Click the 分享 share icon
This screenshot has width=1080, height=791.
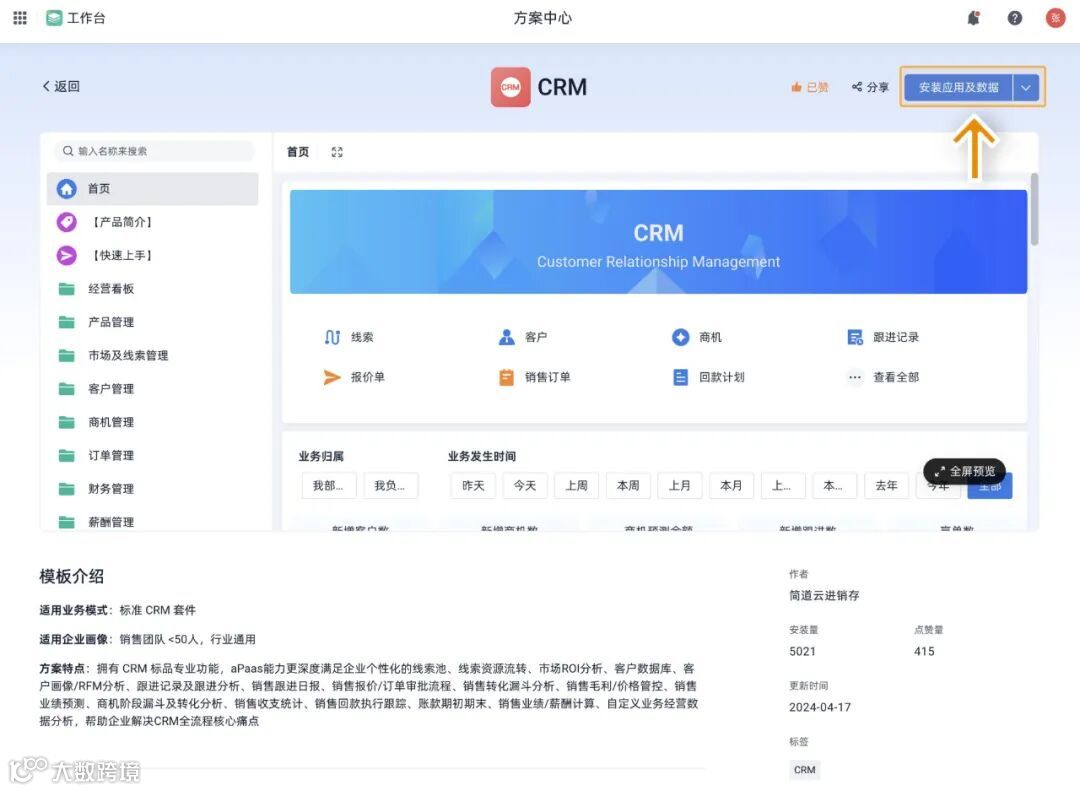click(x=857, y=87)
